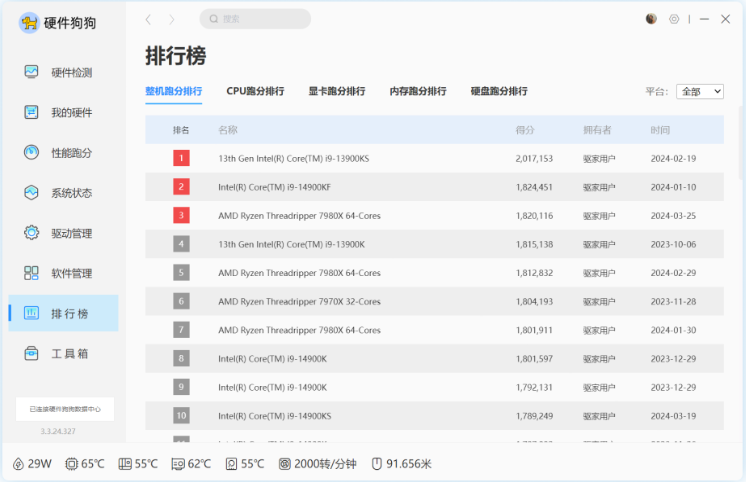Select the 整机跑分排行 tab
Viewport: 746px width, 482px height.
174,91
